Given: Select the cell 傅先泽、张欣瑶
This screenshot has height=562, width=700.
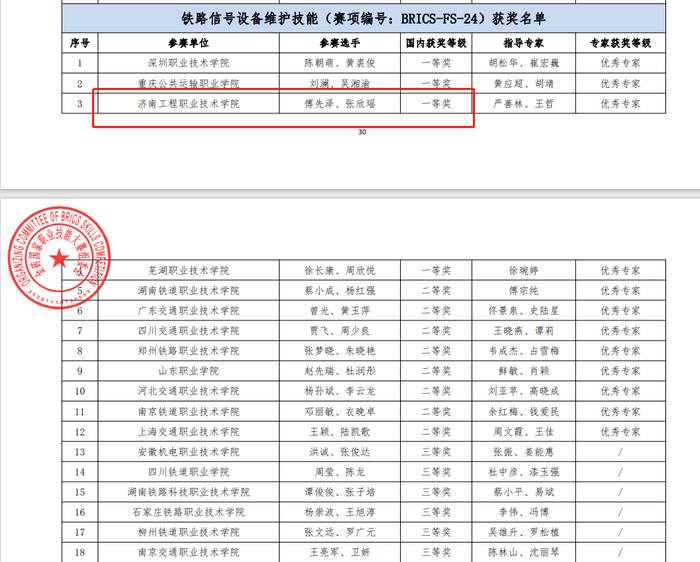Looking at the screenshot, I should [x=340, y=104].
